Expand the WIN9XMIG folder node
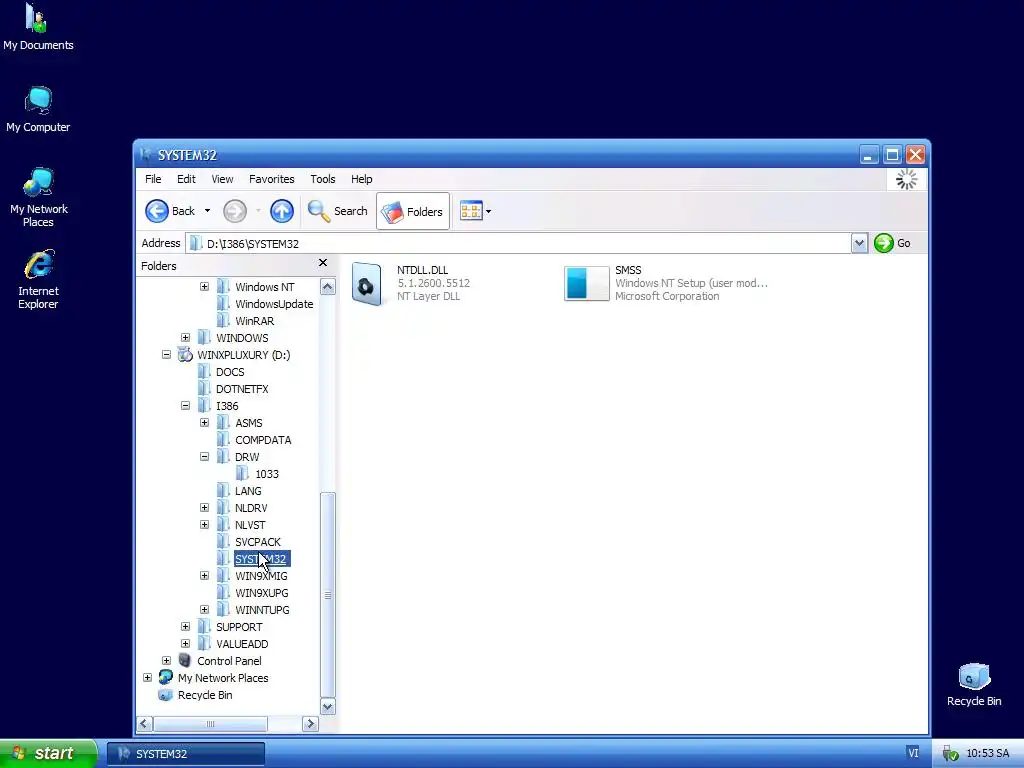The height and width of the screenshot is (768, 1024). (x=204, y=575)
